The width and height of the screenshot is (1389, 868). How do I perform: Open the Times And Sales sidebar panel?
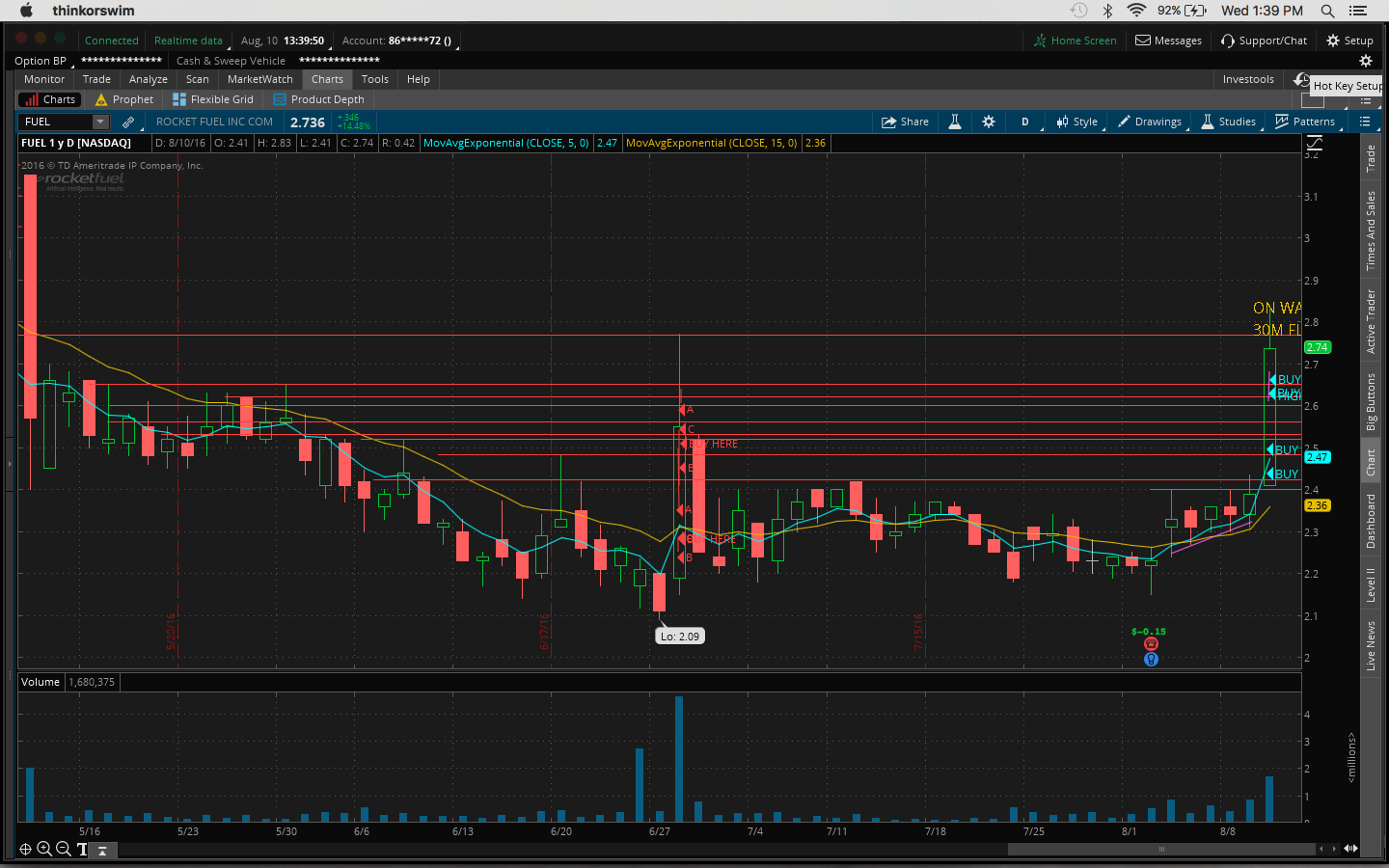1371,231
